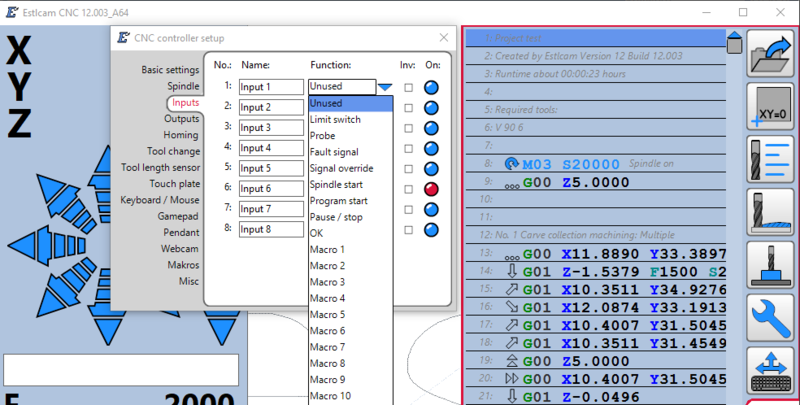
Task: Collapse Function dropdown arrow for Input 1
Action: [x=385, y=87]
